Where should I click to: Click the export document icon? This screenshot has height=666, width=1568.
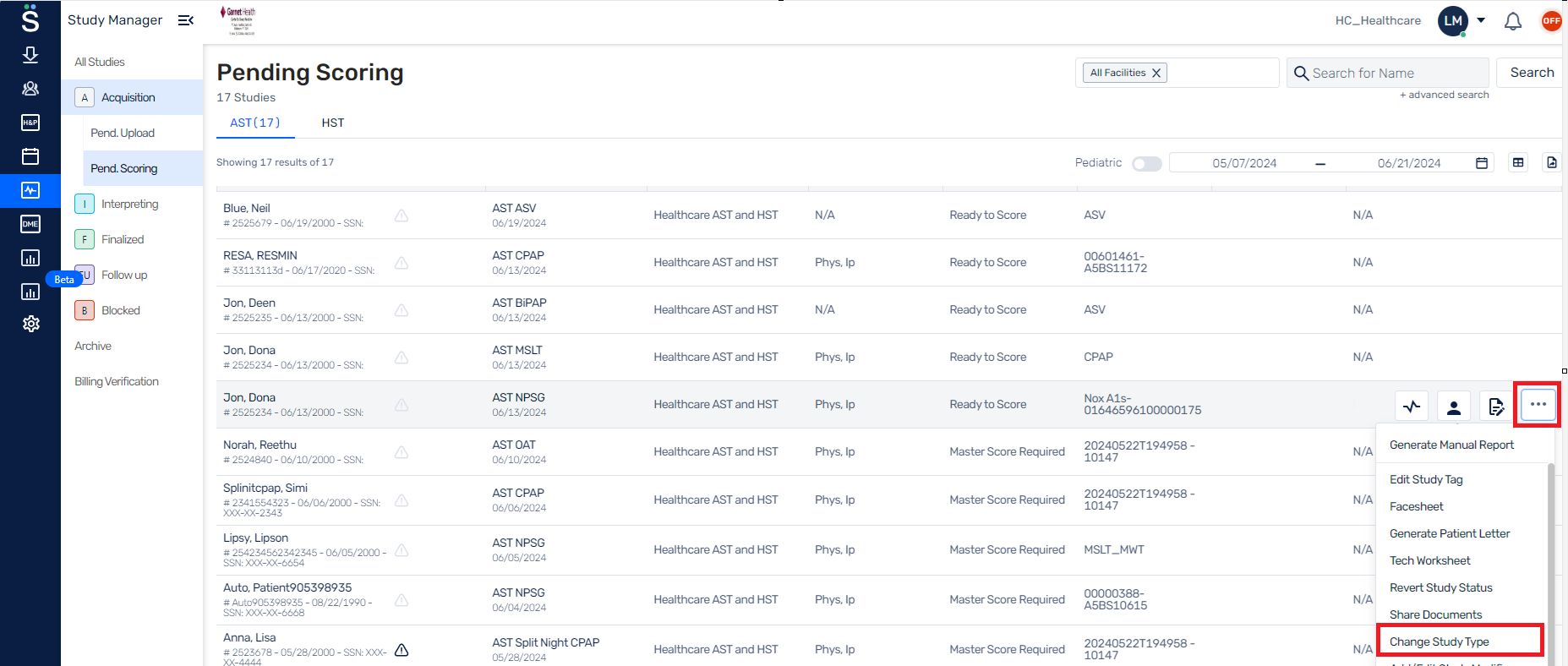(1552, 162)
